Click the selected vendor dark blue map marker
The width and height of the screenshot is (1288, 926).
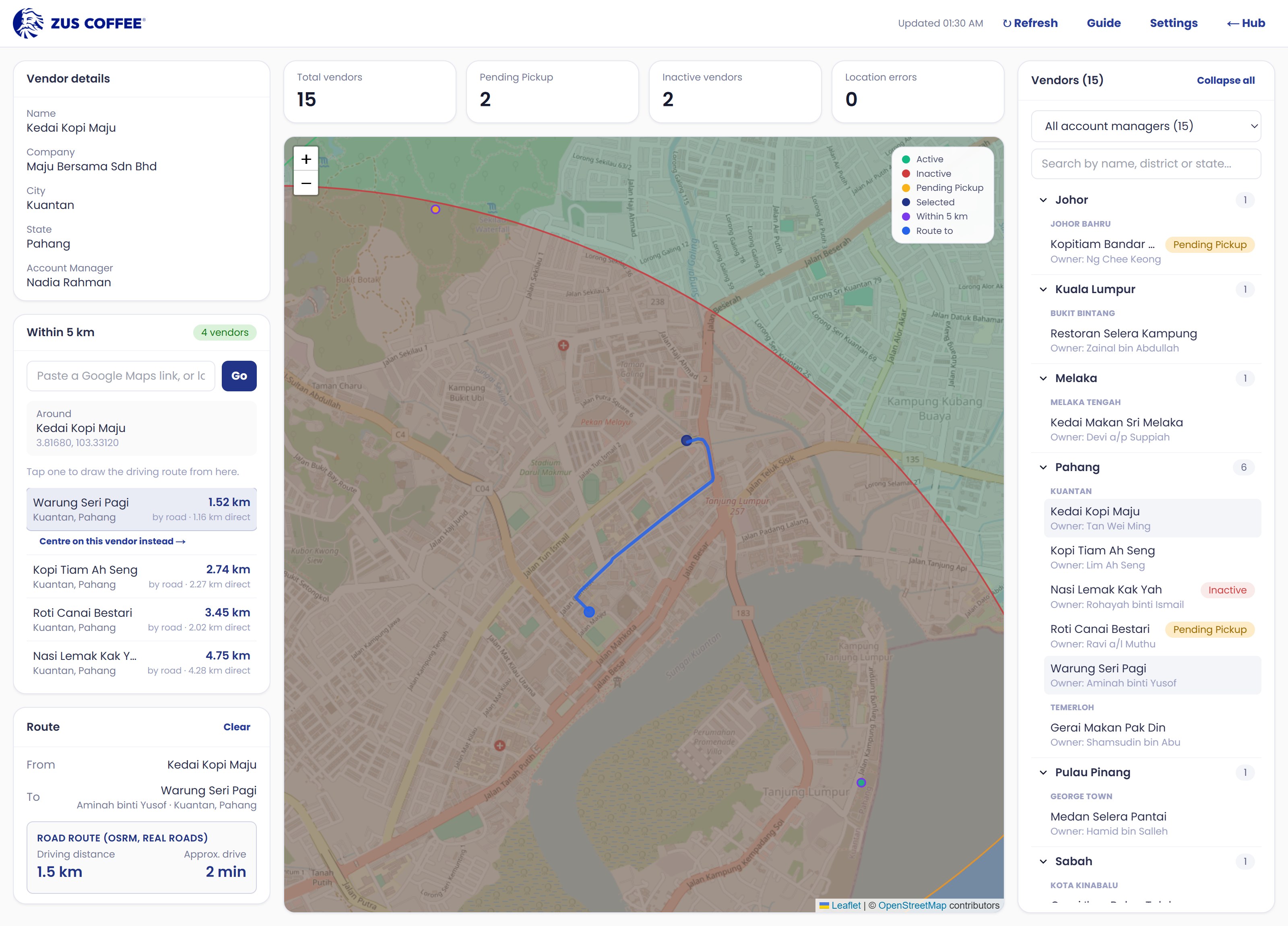point(687,440)
